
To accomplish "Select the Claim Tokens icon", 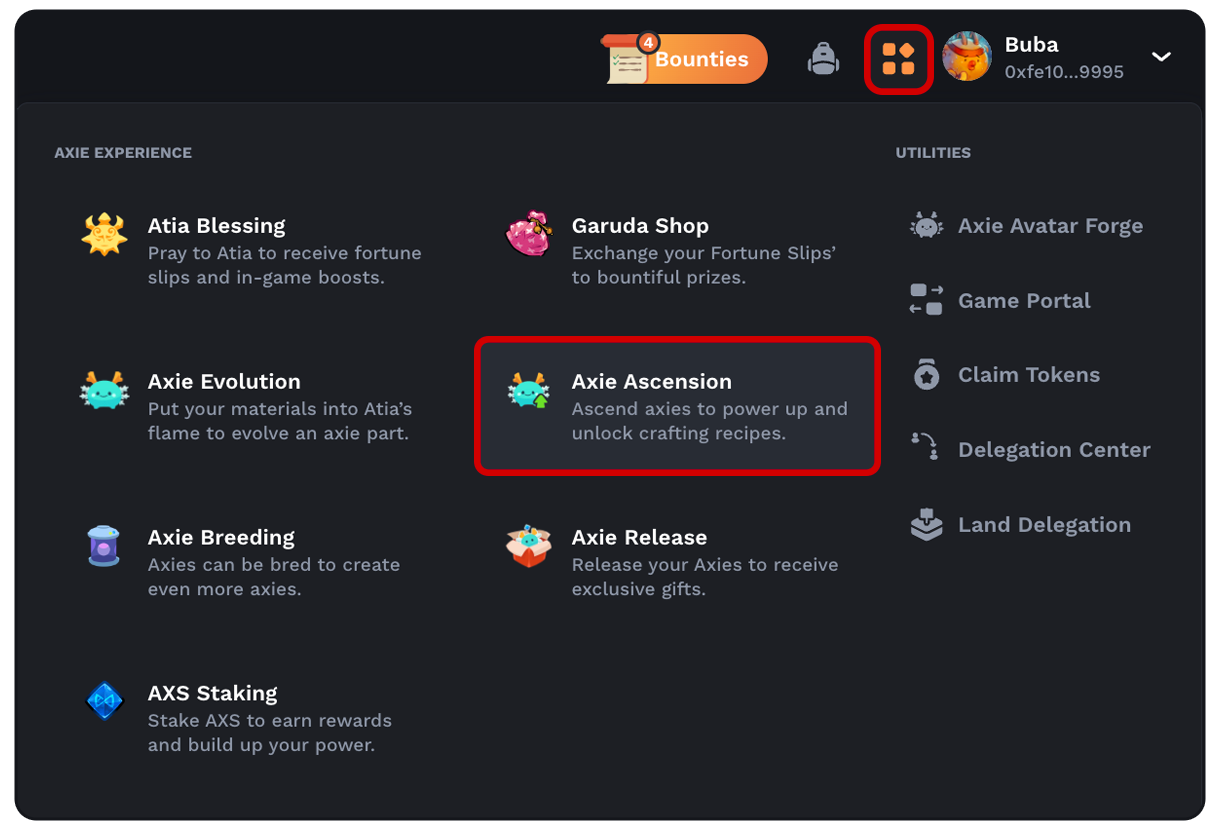I will 926,375.
